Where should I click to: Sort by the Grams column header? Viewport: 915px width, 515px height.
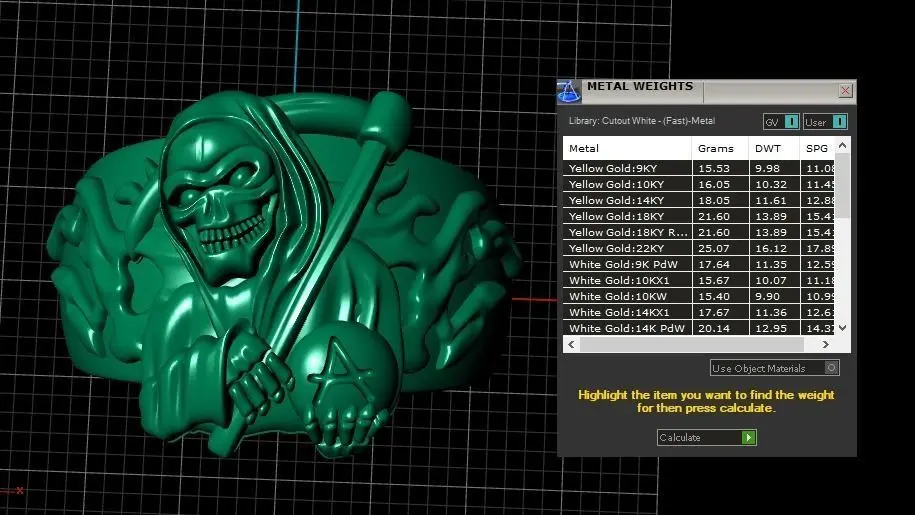point(721,148)
